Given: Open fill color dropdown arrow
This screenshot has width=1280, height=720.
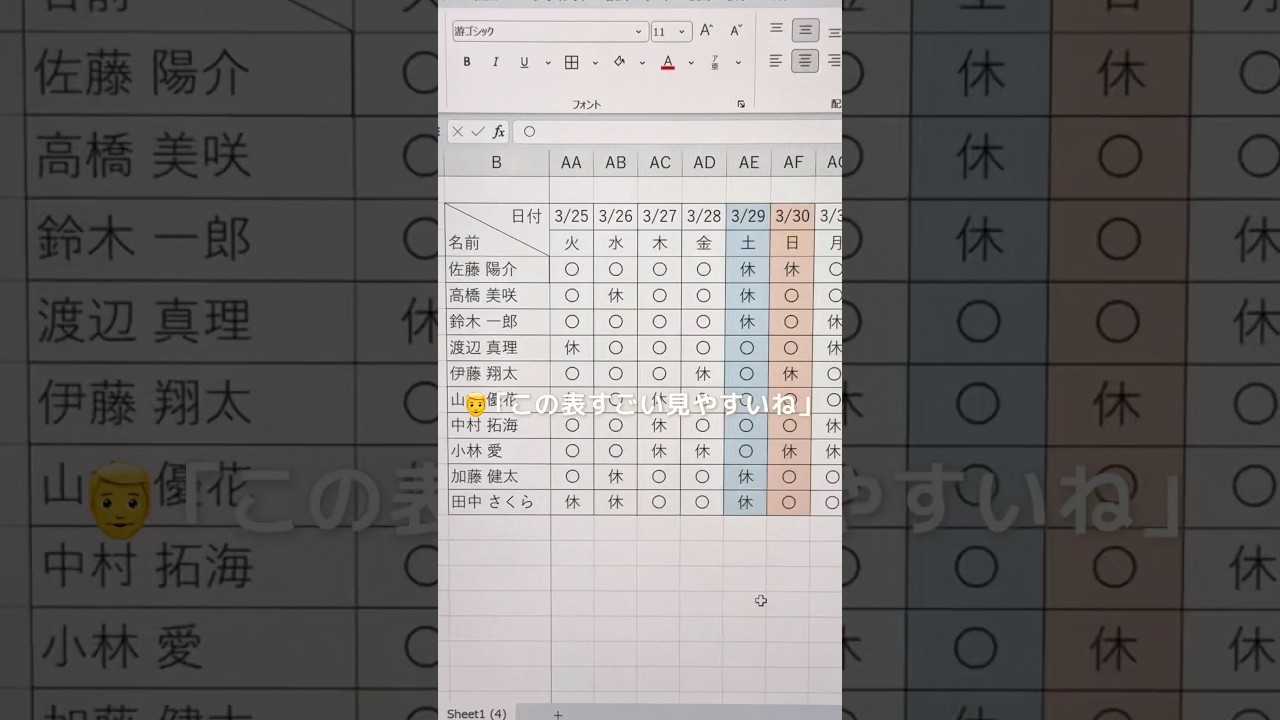Looking at the screenshot, I should click(642, 62).
